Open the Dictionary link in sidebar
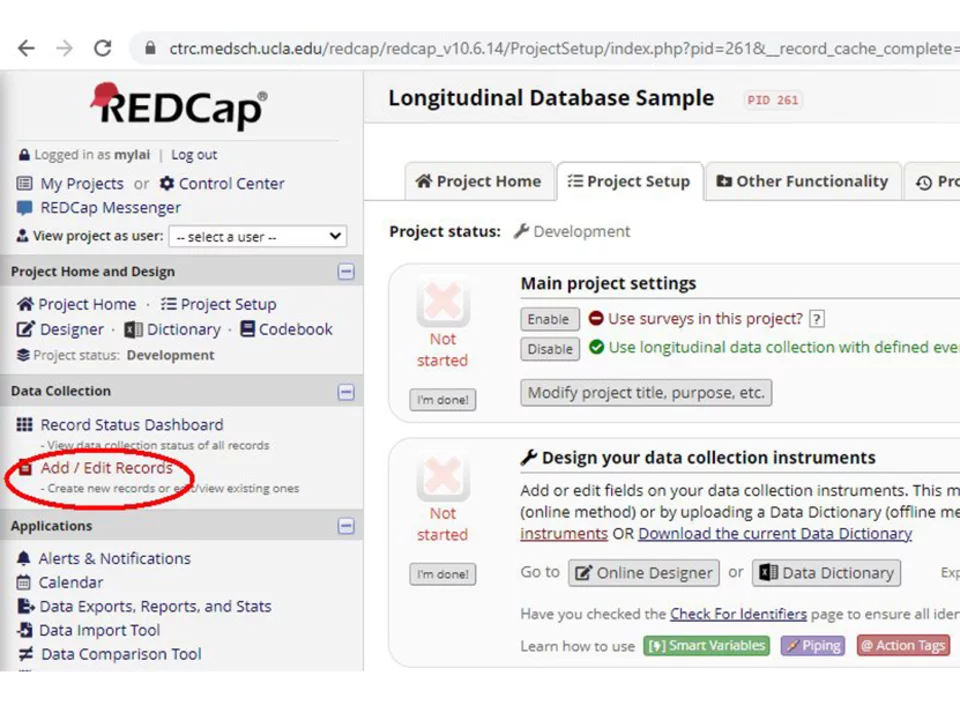 coord(184,329)
